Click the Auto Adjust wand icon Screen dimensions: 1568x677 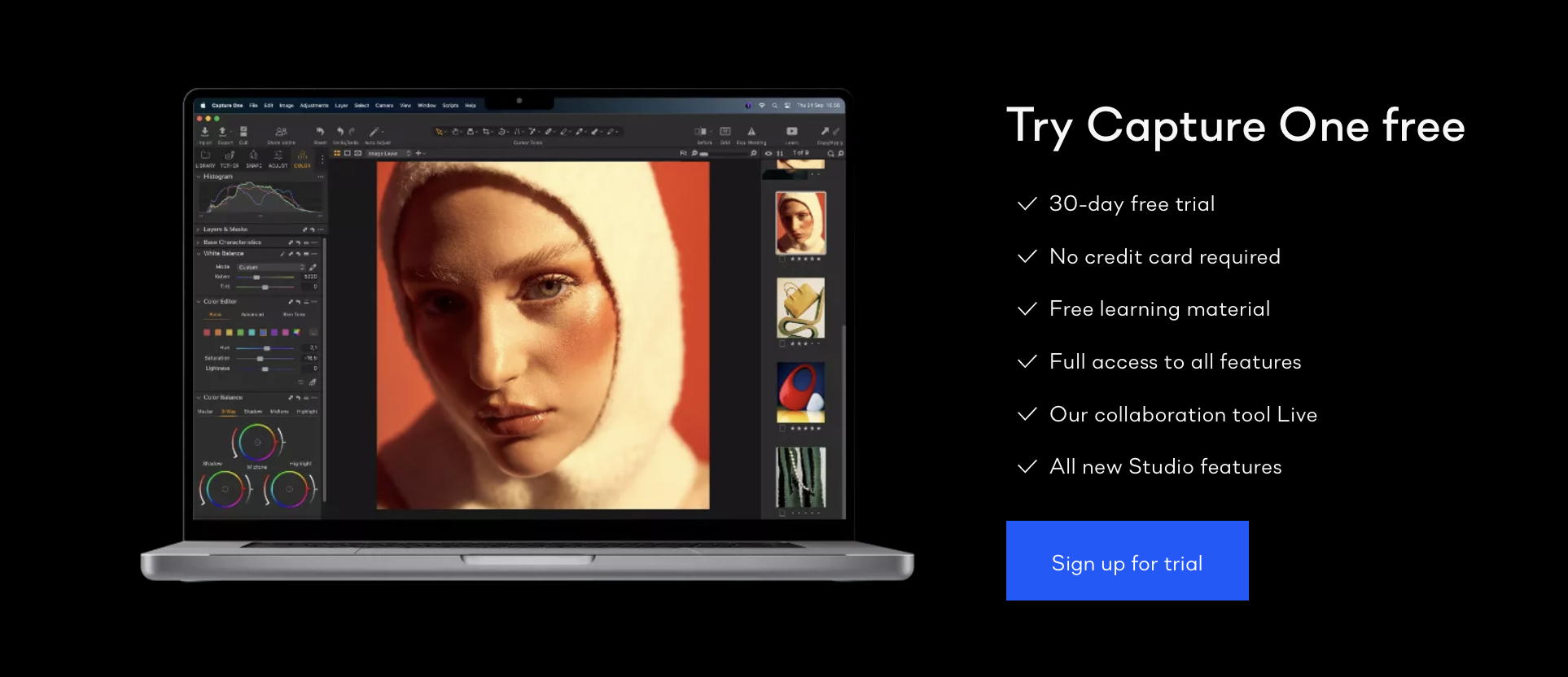click(x=374, y=132)
